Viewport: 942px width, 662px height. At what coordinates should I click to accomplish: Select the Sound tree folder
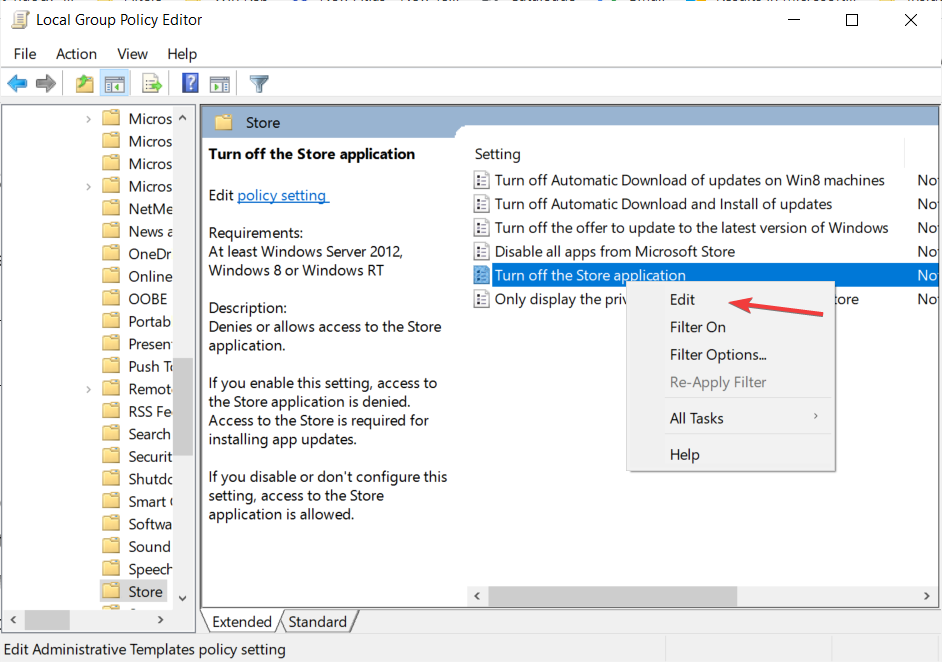(150, 547)
